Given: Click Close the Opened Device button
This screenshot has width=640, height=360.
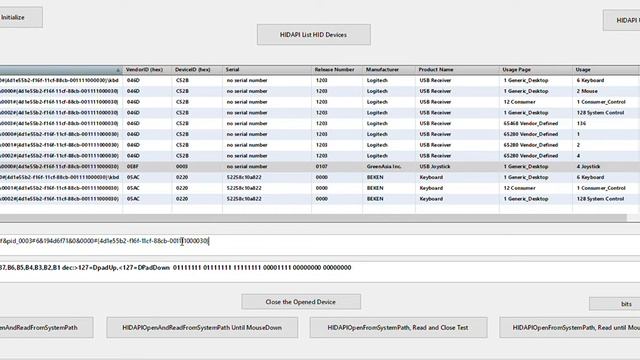Looking at the screenshot, I should 301,302.
